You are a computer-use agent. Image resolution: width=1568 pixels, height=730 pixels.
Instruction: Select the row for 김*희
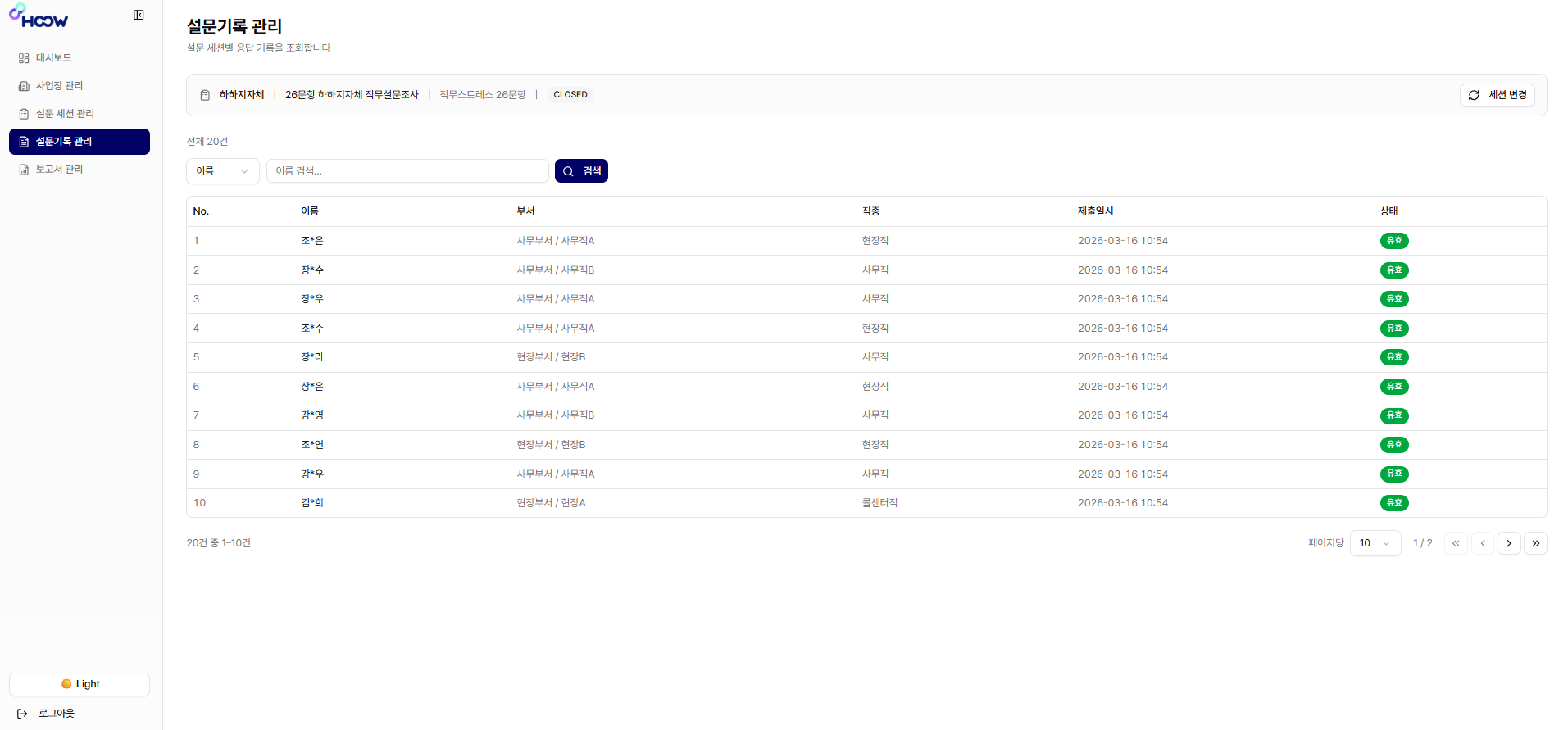point(866,503)
